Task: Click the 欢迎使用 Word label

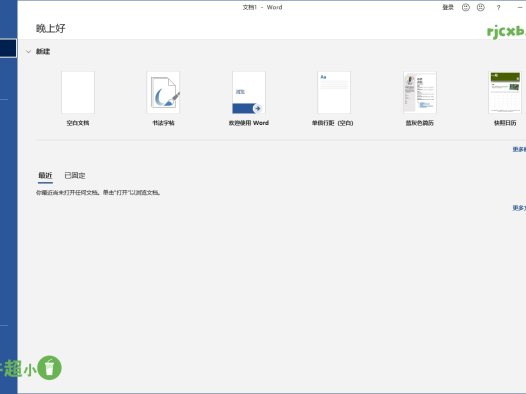Action: [x=249, y=123]
